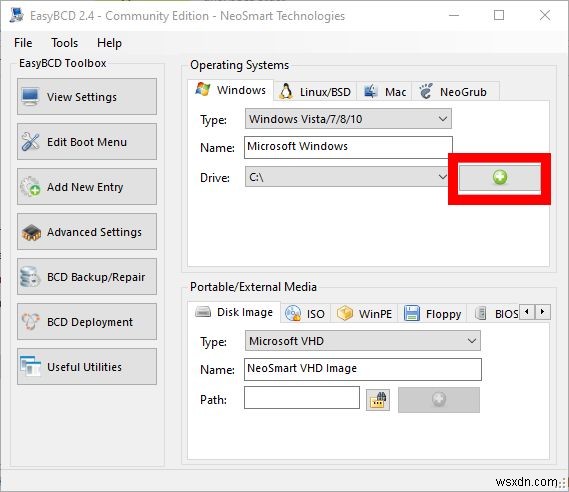Open the BCD Backup/Repair section
Image resolution: width=569 pixels, height=492 pixels.
[87, 276]
